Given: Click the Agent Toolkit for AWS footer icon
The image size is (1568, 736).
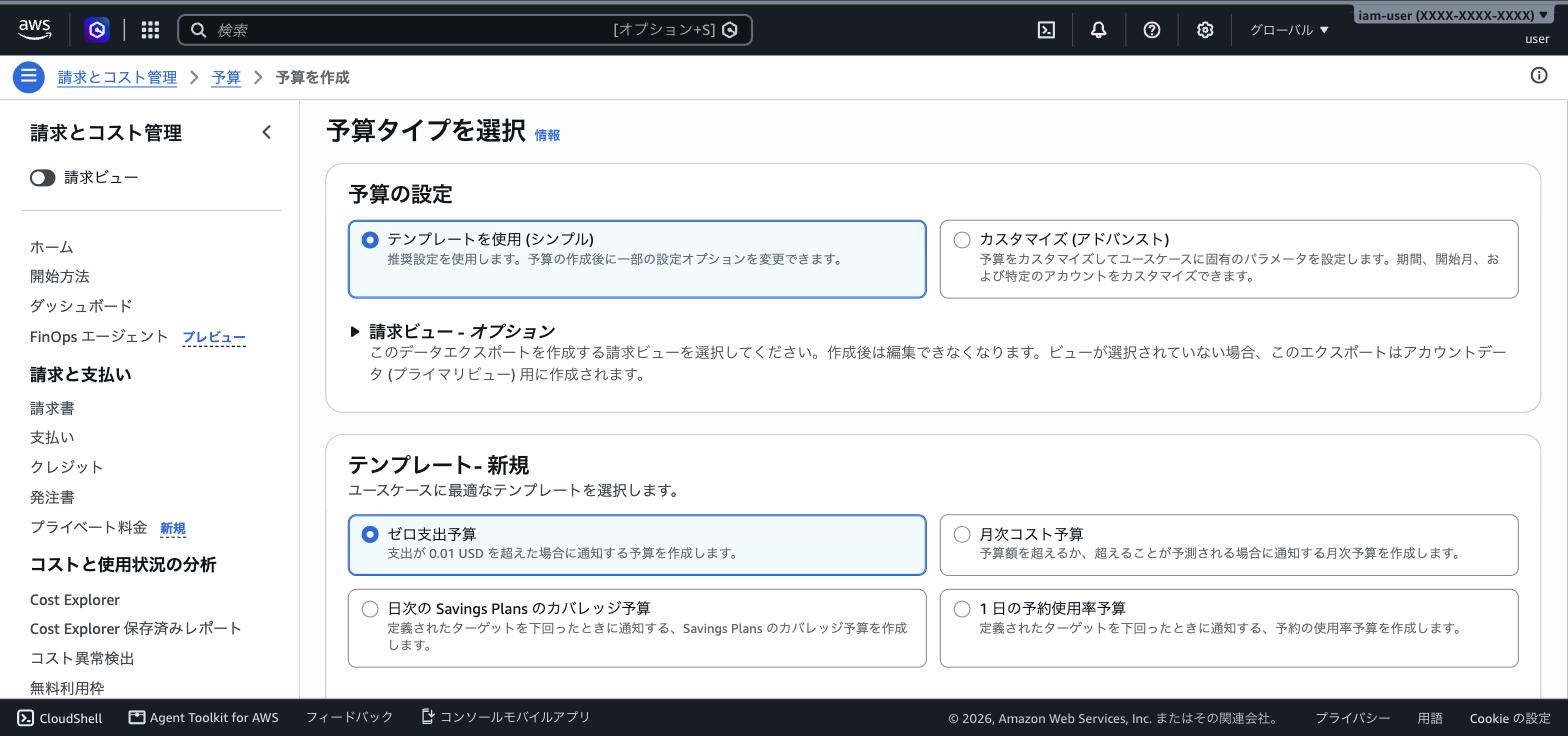Looking at the screenshot, I should [137, 717].
